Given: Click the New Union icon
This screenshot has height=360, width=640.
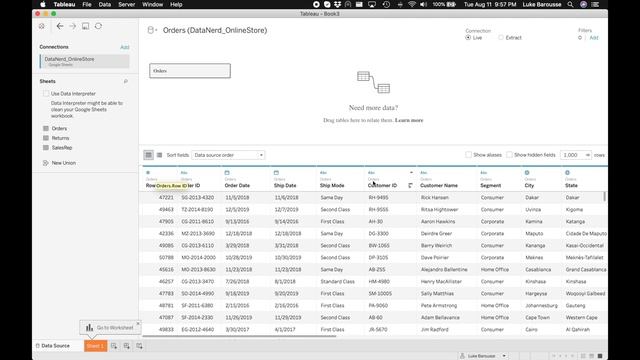Looking at the screenshot, I should coord(46,163).
